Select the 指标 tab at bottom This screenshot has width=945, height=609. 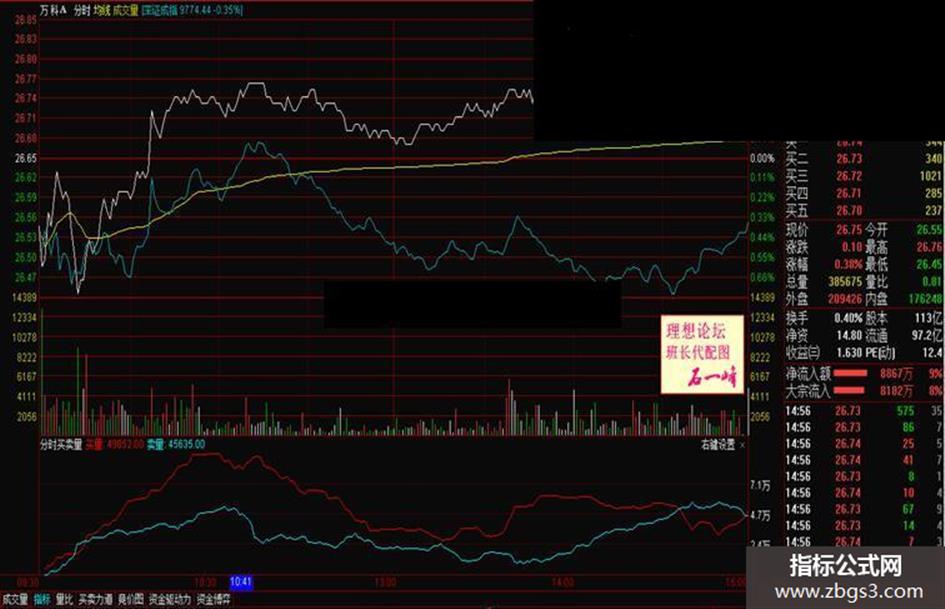42,599
